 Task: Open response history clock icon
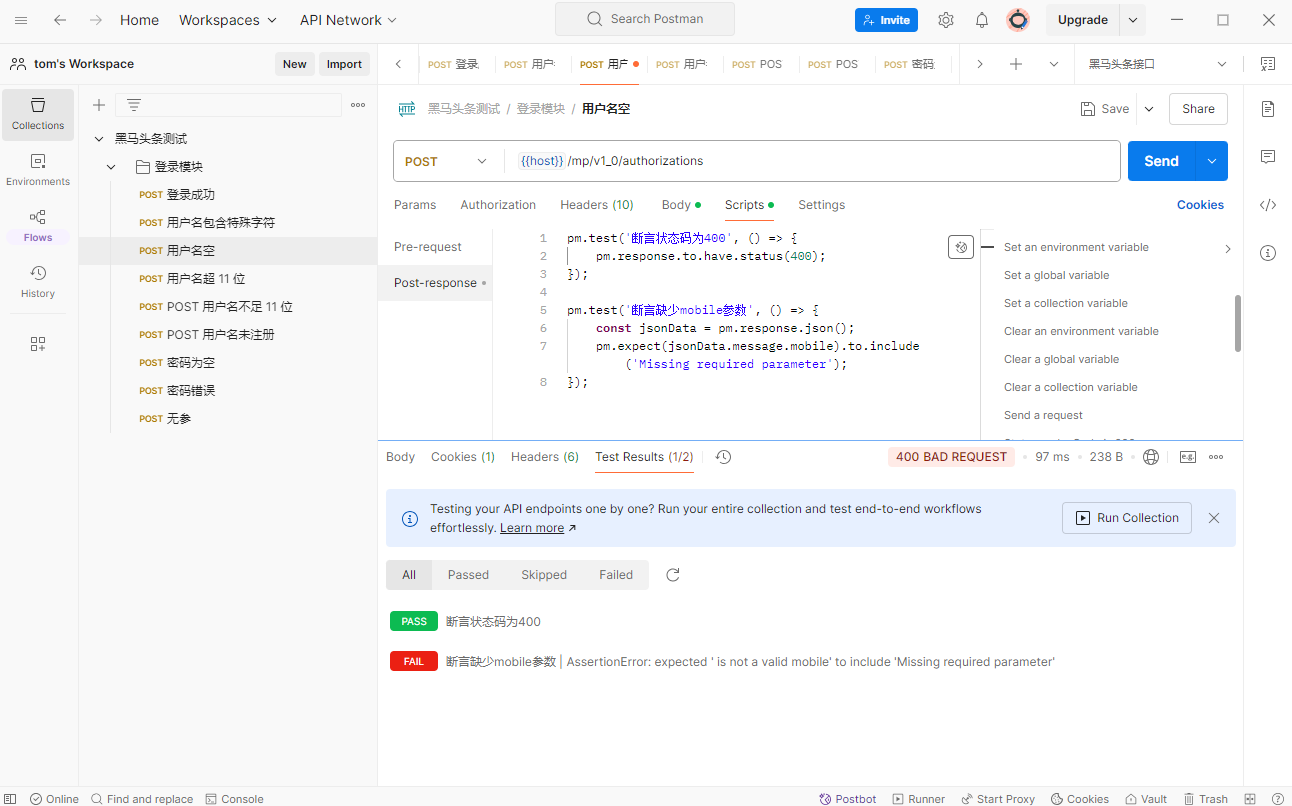tap(724, 457)
